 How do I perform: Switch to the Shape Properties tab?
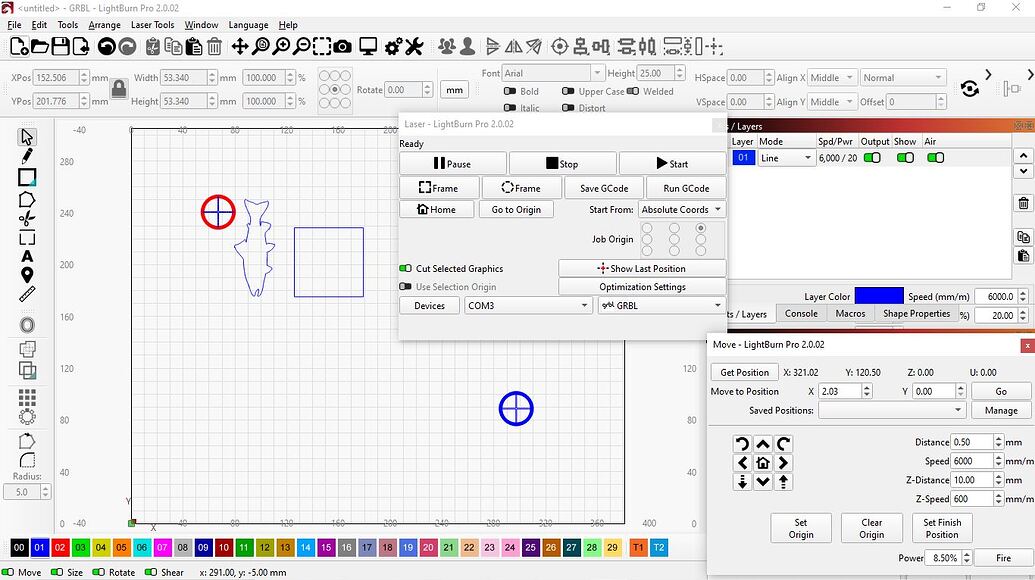pyautogui.click(x=916, y=313)
